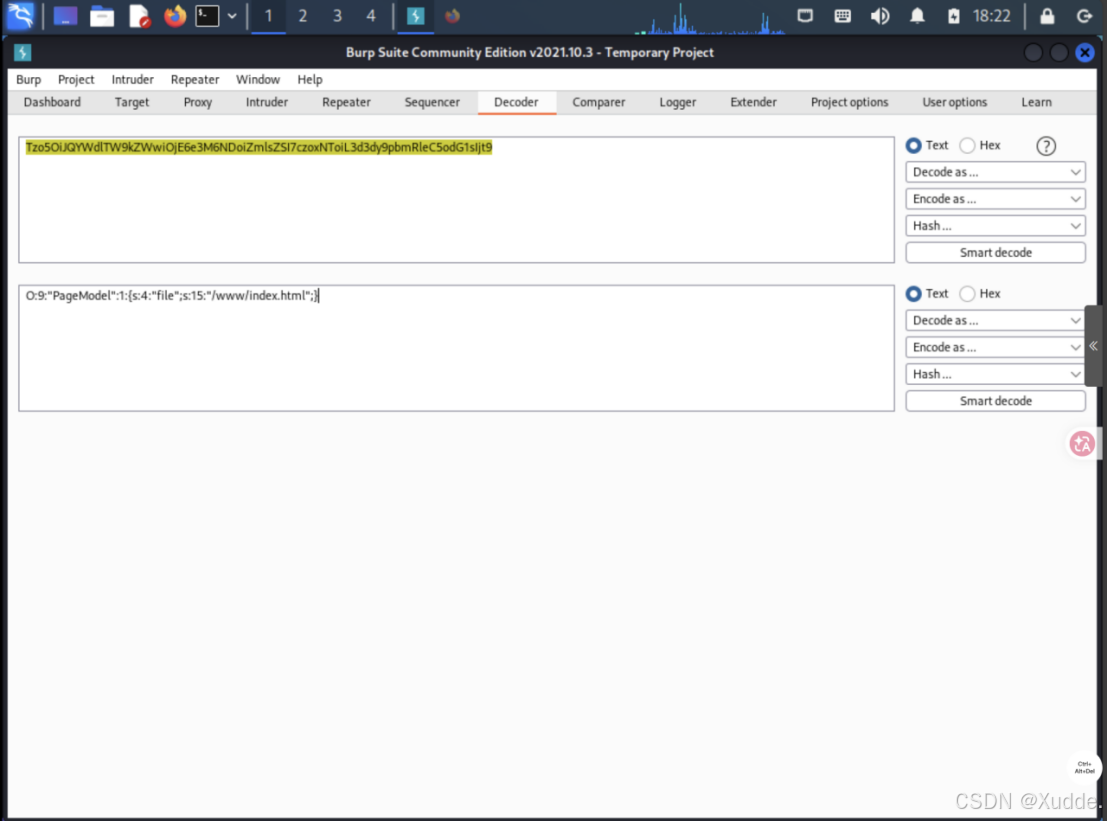The height and width of the screenshot is (821, 1108).
Task: Open the display settings tray icon
Action: pos(805,16)
